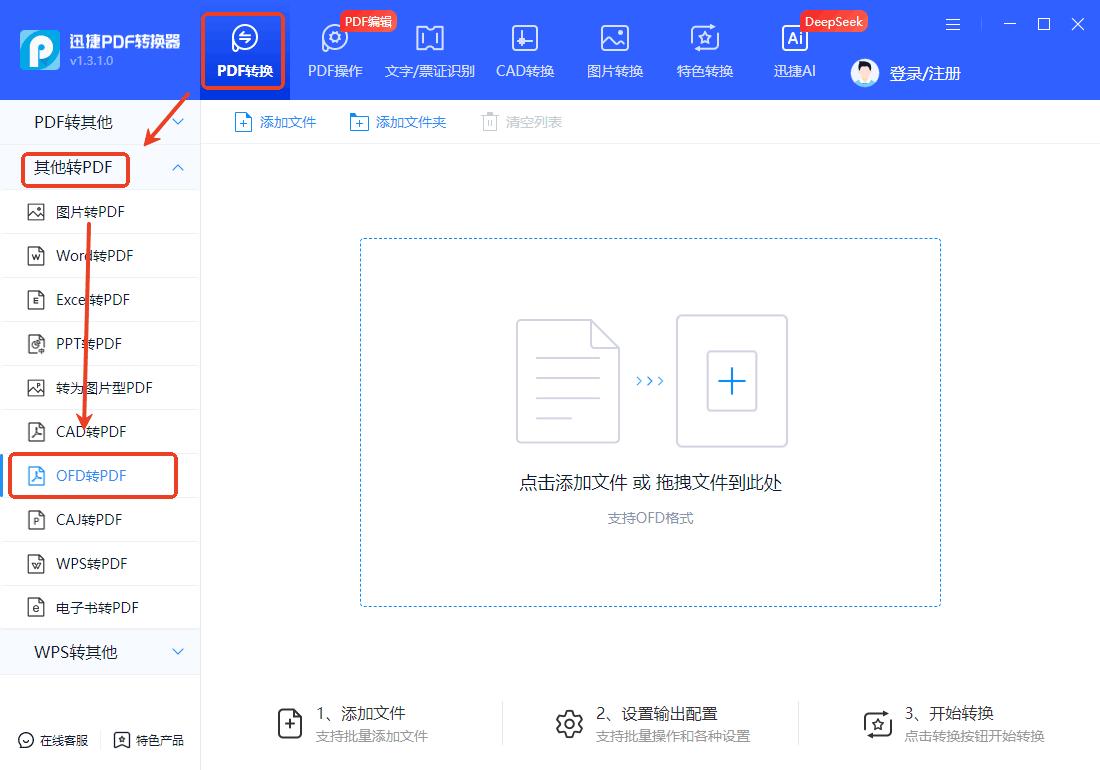Click the 清空列表 clear list icon
The width and height of the screenshot is (1100, 770).
point(521,121)
